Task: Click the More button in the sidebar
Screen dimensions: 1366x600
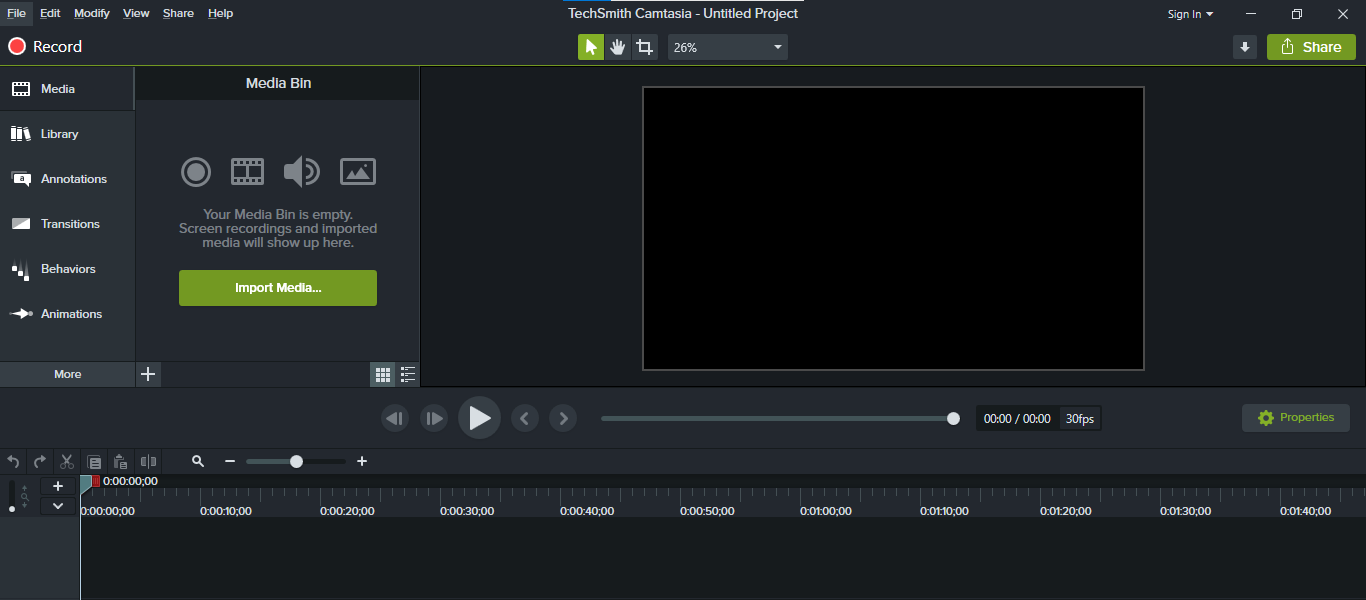Action: point(67,374)
